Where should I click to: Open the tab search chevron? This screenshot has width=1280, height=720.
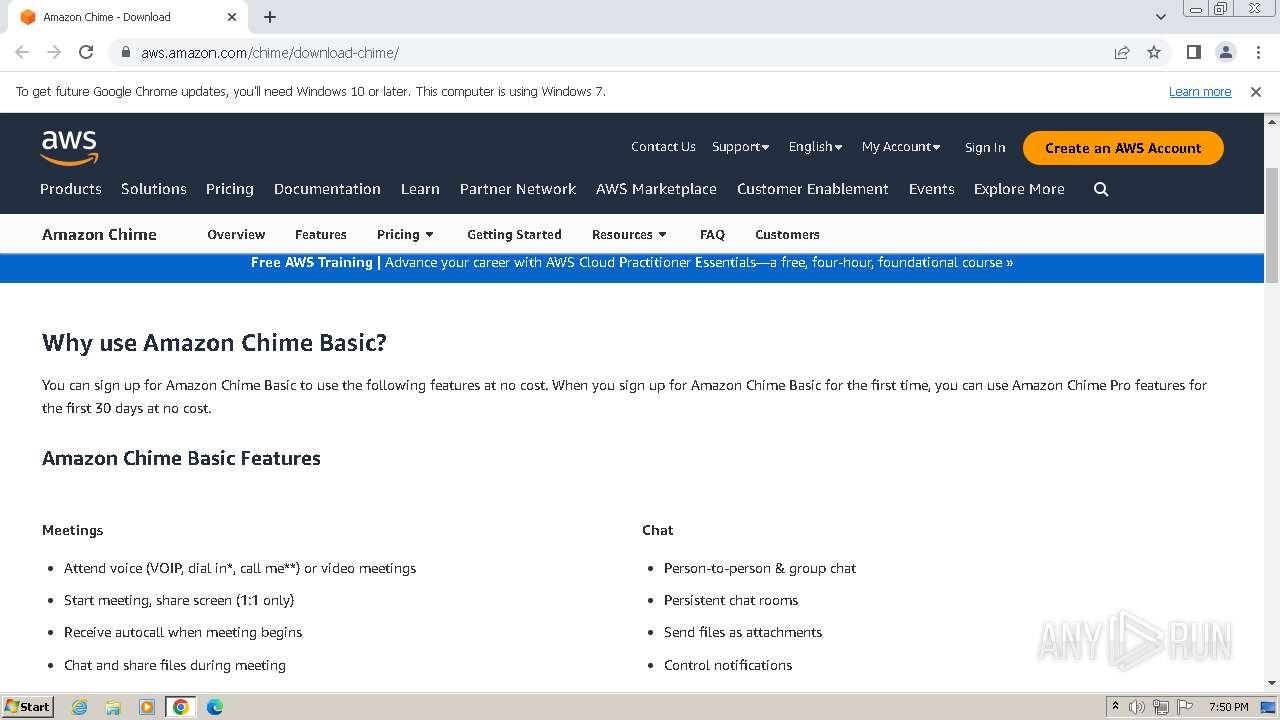pos(1161,17)
